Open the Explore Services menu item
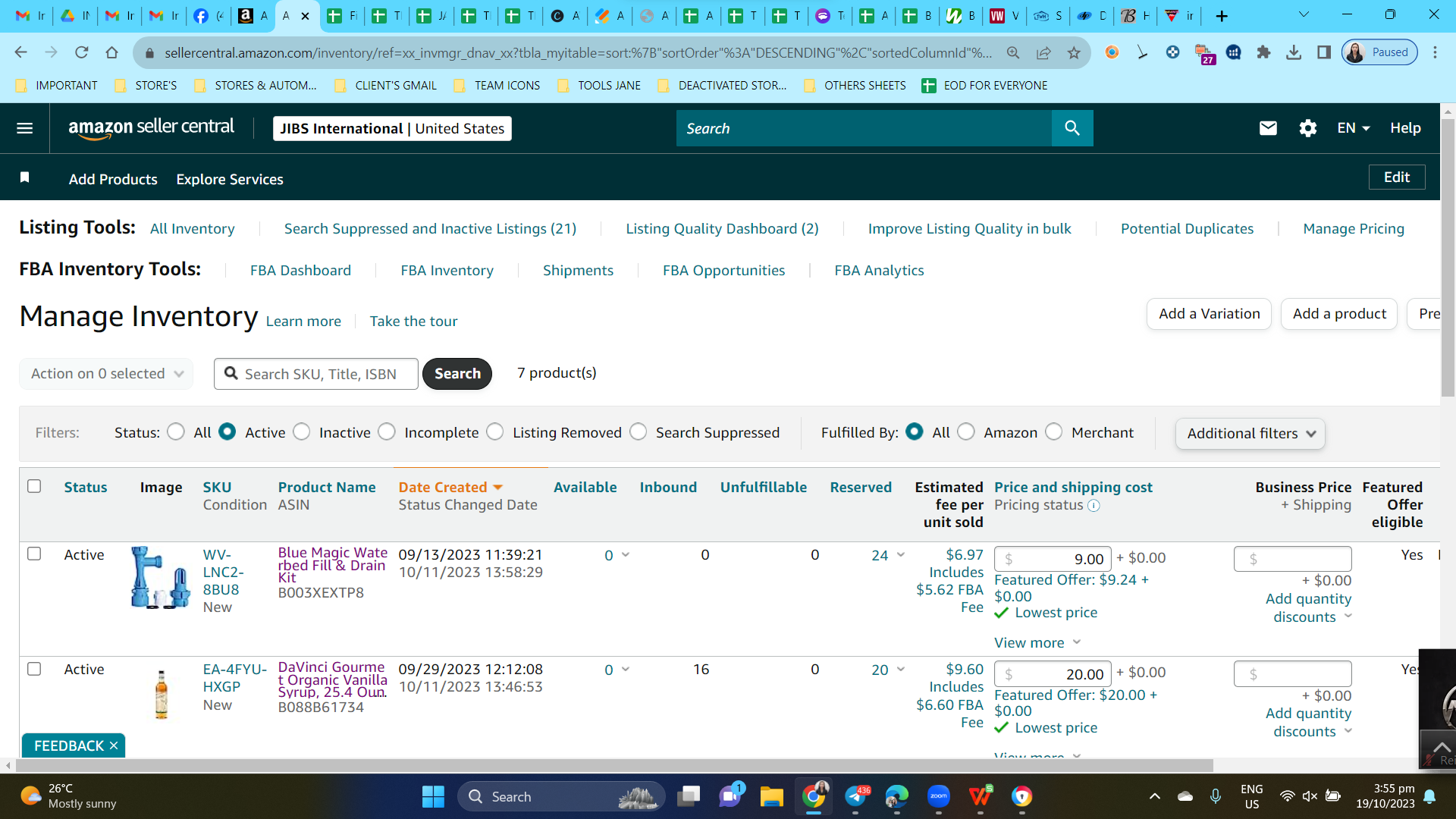This screenshot has width=1456, height=819. [230, 179]
